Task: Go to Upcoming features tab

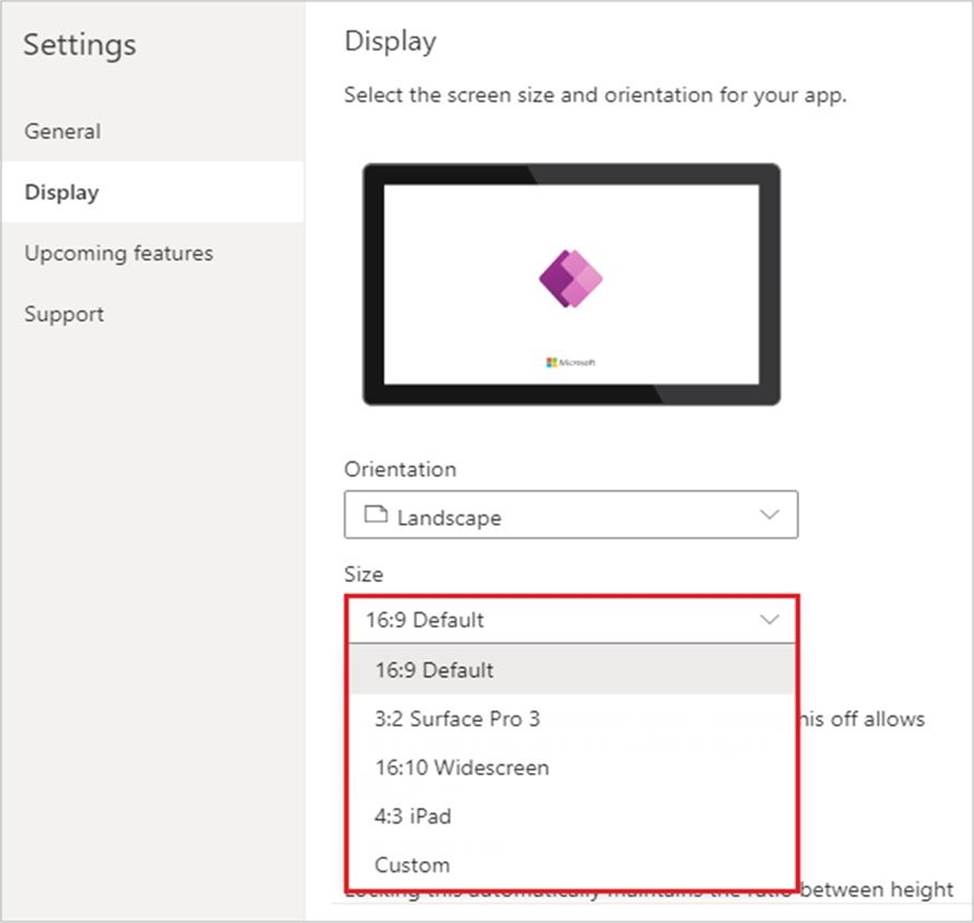Action: coord(119,253)
